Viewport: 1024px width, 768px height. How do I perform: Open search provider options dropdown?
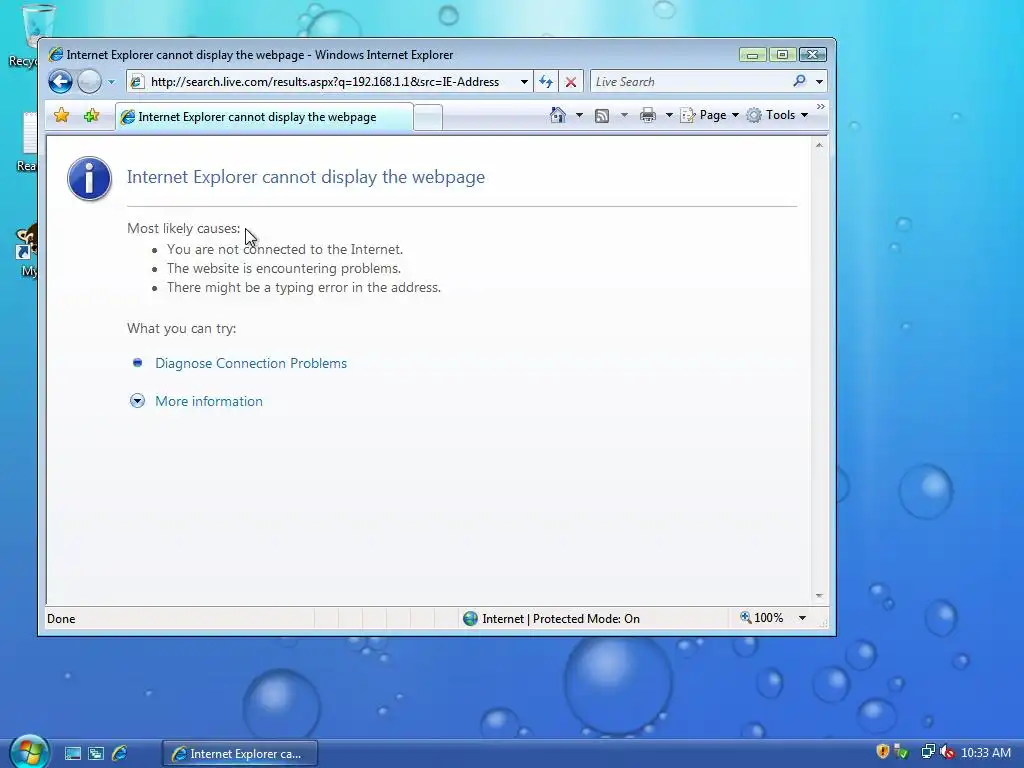(x=819, y=82)
